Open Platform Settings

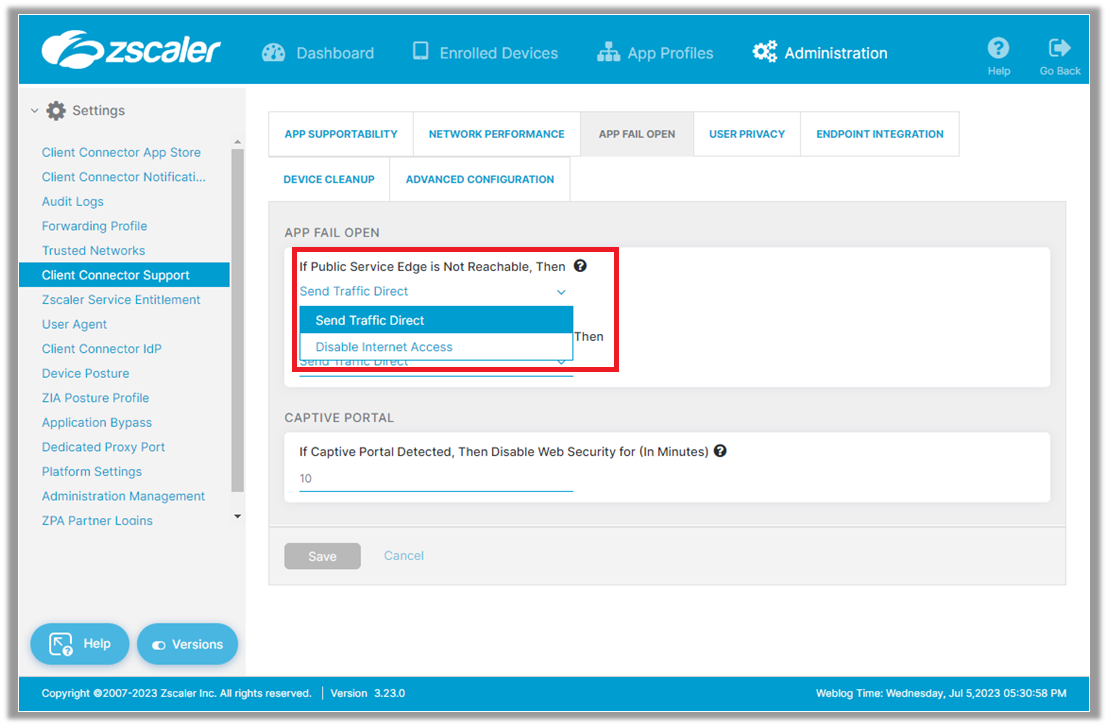92,472
